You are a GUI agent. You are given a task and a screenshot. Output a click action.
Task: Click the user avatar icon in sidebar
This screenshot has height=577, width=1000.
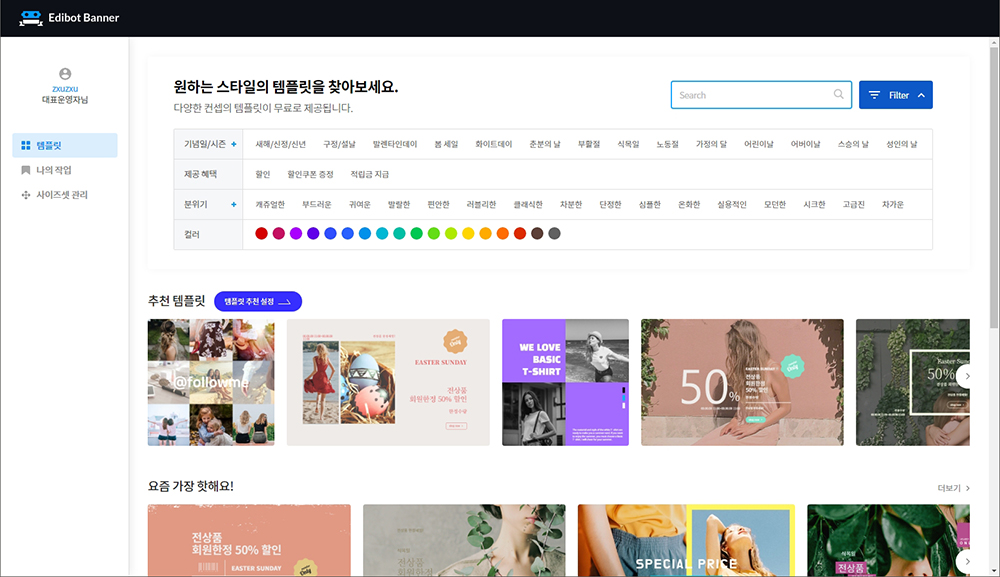(x=65, y=74)
